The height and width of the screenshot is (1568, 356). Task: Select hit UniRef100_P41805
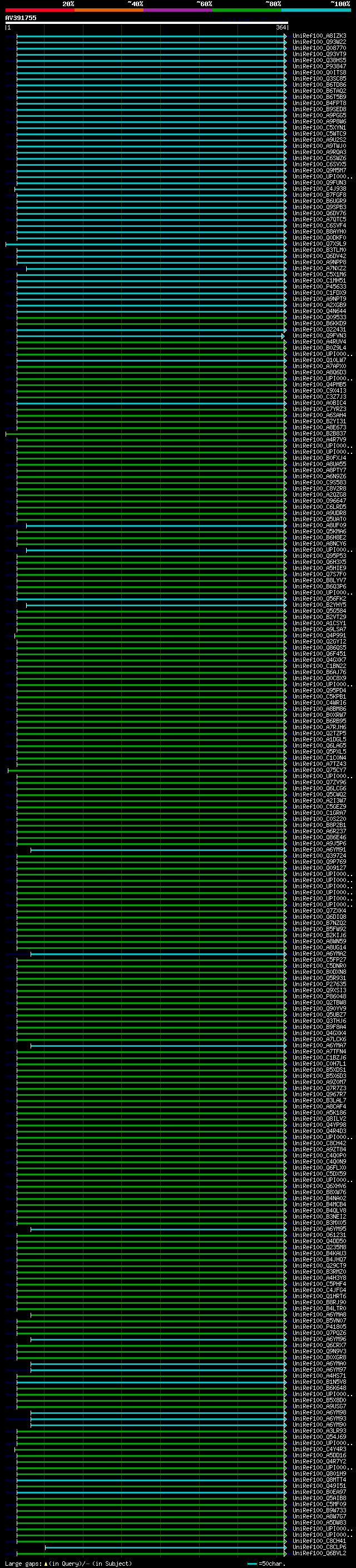click(x=319, y=1328)
